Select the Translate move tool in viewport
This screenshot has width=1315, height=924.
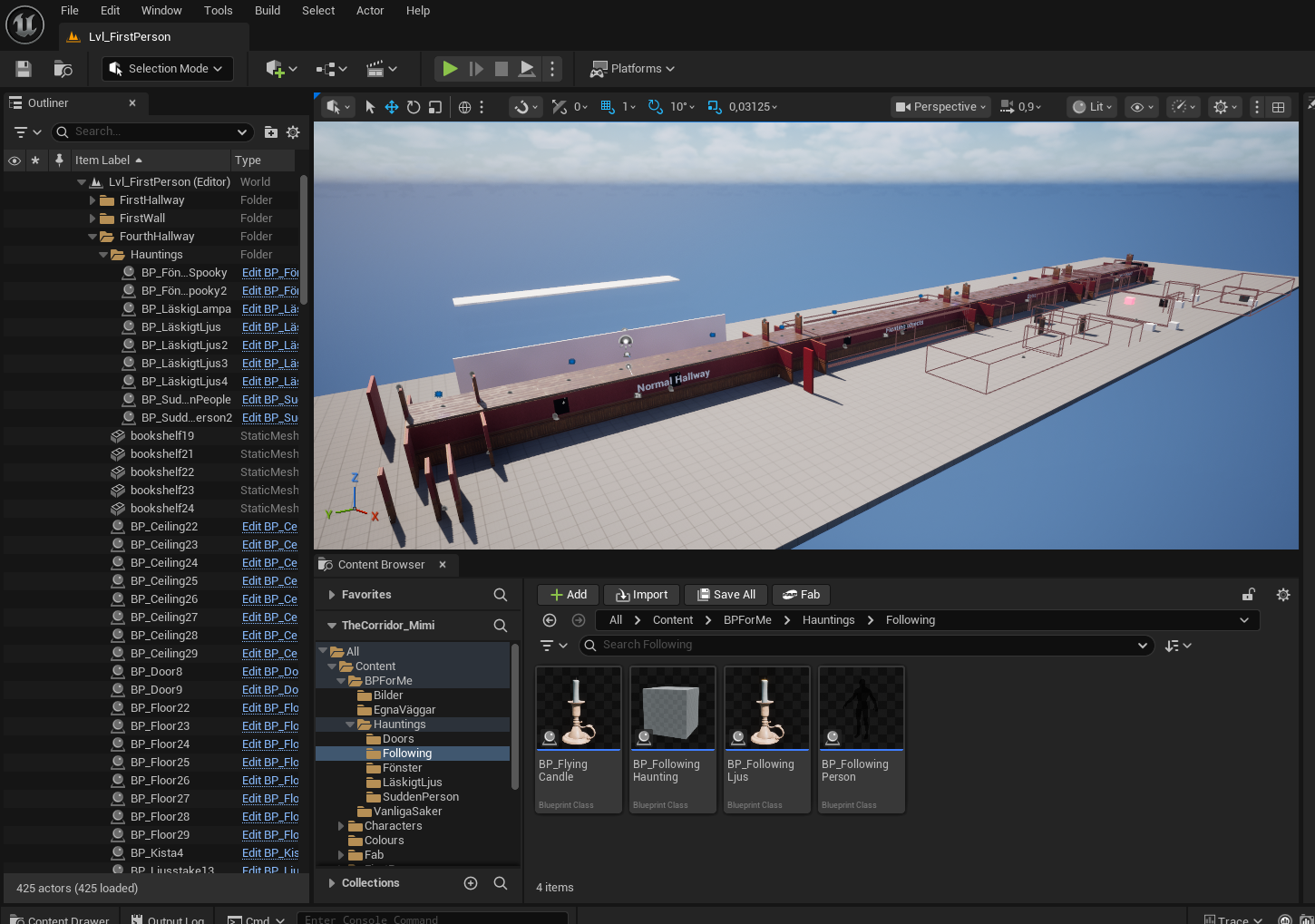pyautogui.click(x=392, y=107)
